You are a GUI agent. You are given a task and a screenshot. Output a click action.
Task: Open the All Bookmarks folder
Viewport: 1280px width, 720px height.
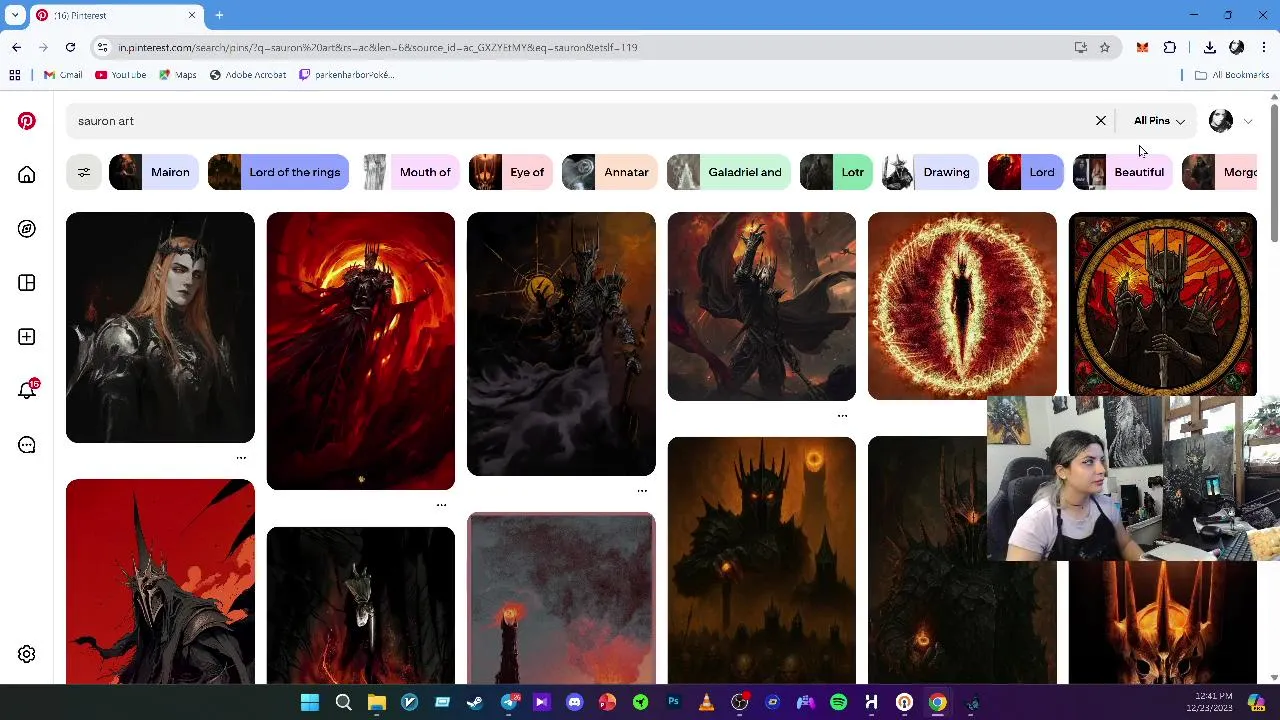(1232, 75)
